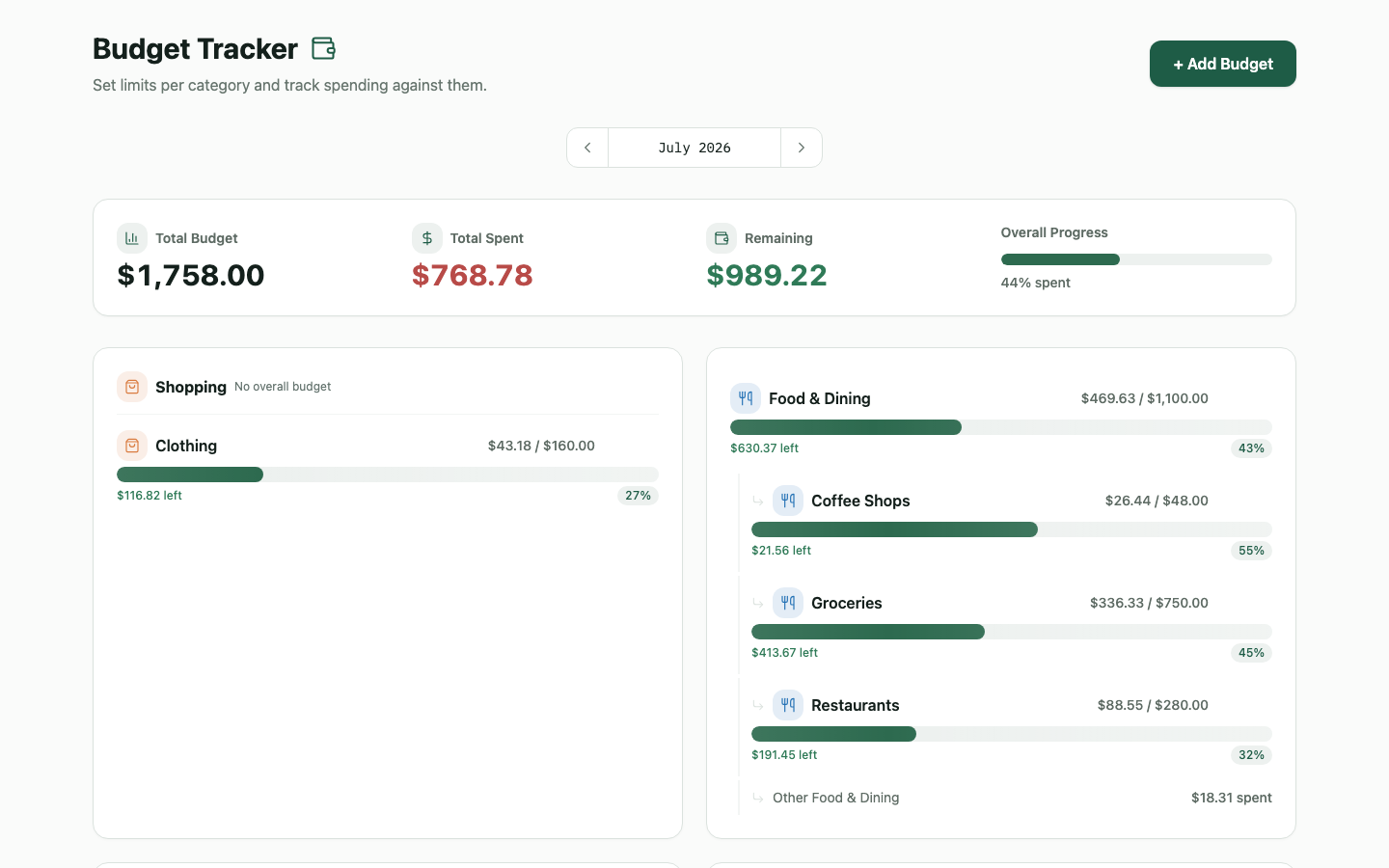Click the July 2026 month label
The width and height of the screenshot is (1389, 868).
tap(694, 148)
